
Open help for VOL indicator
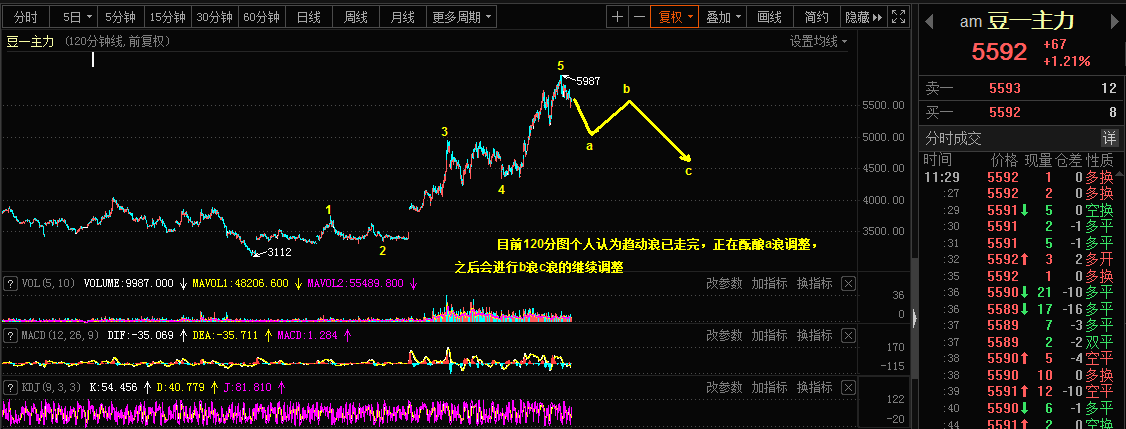pos(10,283)
